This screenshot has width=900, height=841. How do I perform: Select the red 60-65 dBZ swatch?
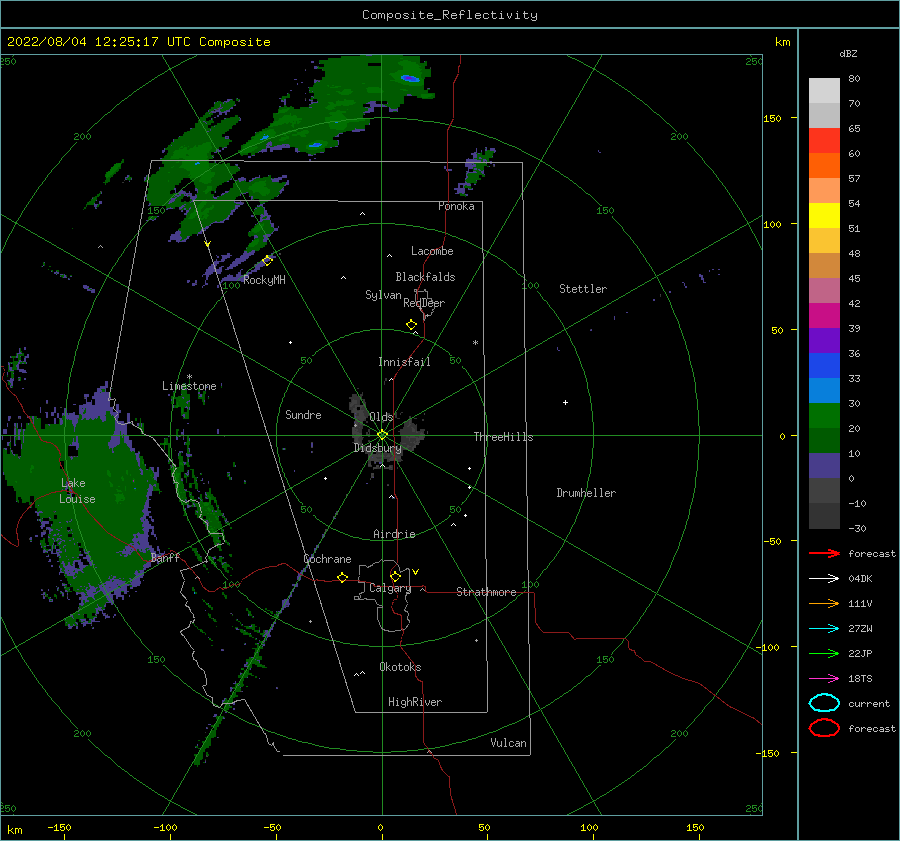pos(824,141)
